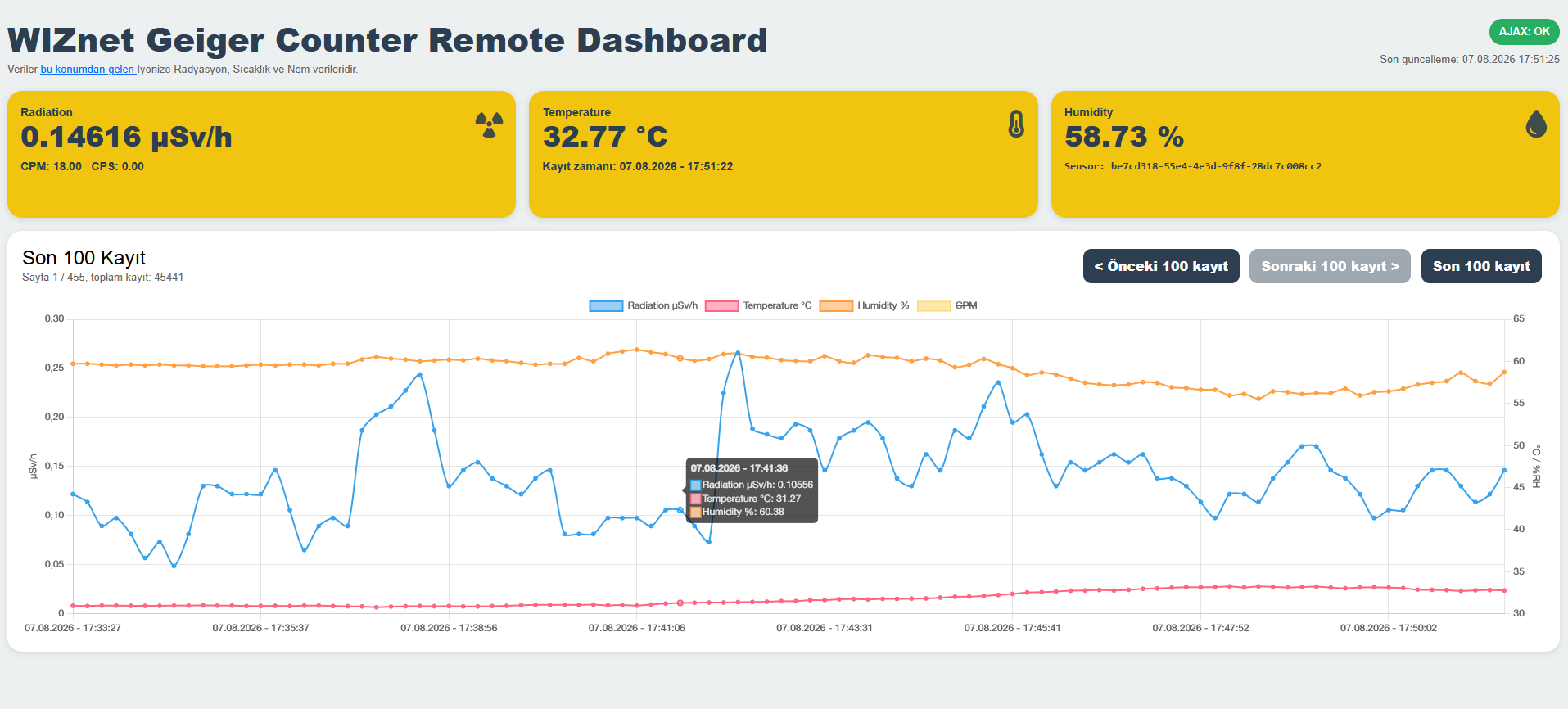Image resolution: width=1568 pixels, height=709 pixels.
Task: Click the WIZnet Geiger Counter Remote Dashboard title
Action: point(387,40)
